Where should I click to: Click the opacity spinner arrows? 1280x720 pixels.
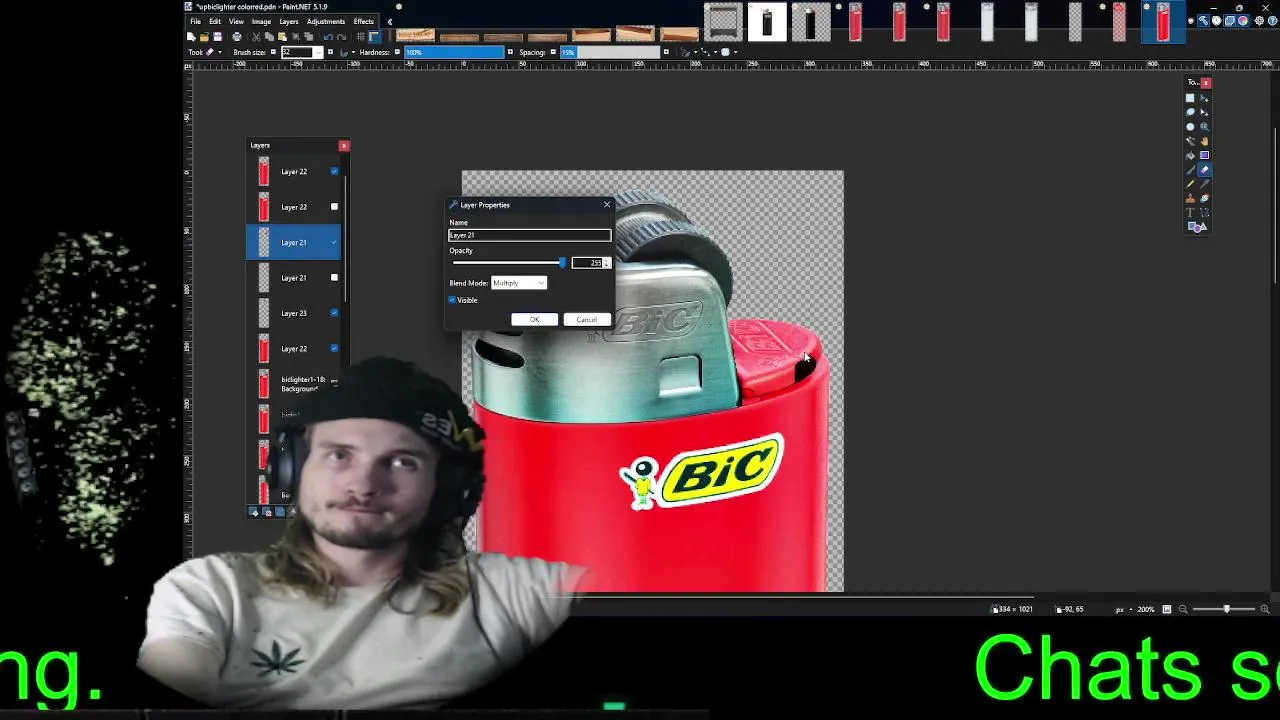coord(606,263)
